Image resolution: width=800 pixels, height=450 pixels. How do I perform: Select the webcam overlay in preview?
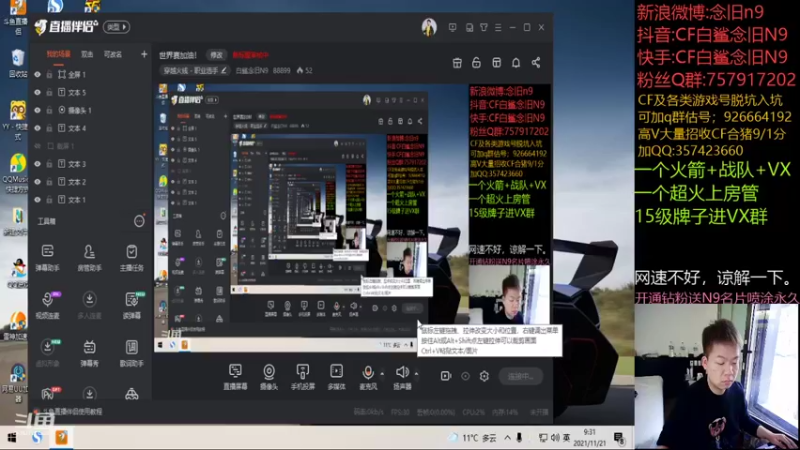(x=509, y=294)
